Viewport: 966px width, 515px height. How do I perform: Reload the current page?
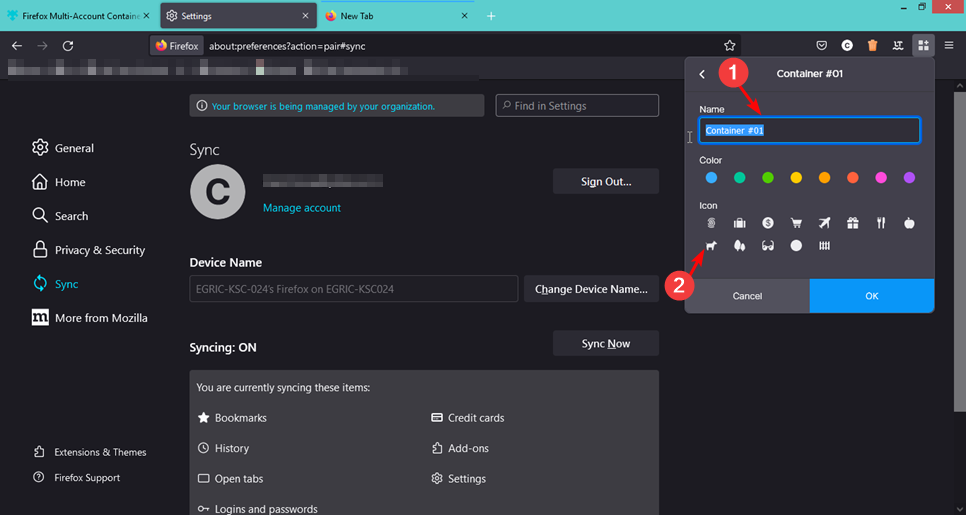(x=68, y=46)
